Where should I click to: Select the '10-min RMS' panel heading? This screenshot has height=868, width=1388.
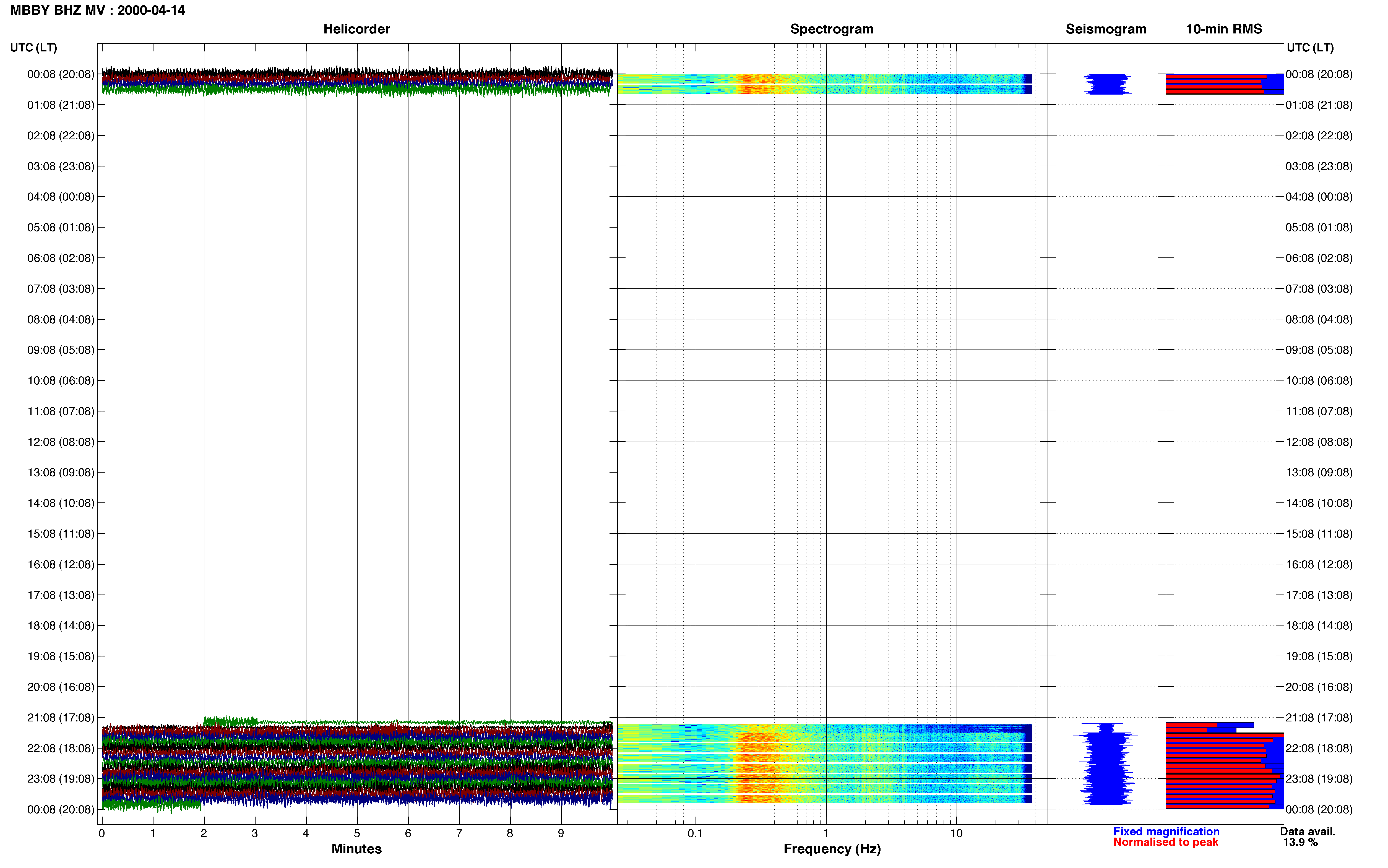(1224, 29)
